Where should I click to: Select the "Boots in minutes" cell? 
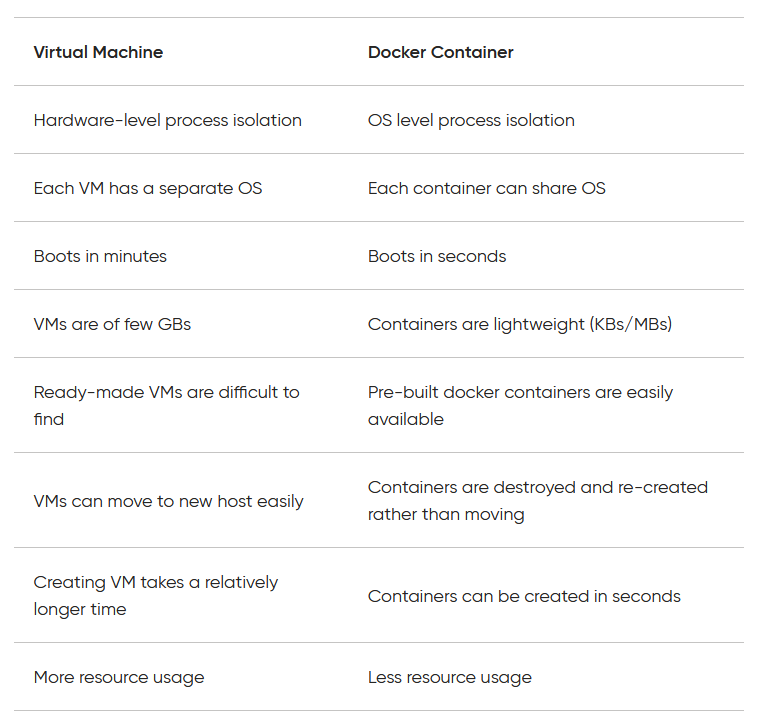coord(100,256)
